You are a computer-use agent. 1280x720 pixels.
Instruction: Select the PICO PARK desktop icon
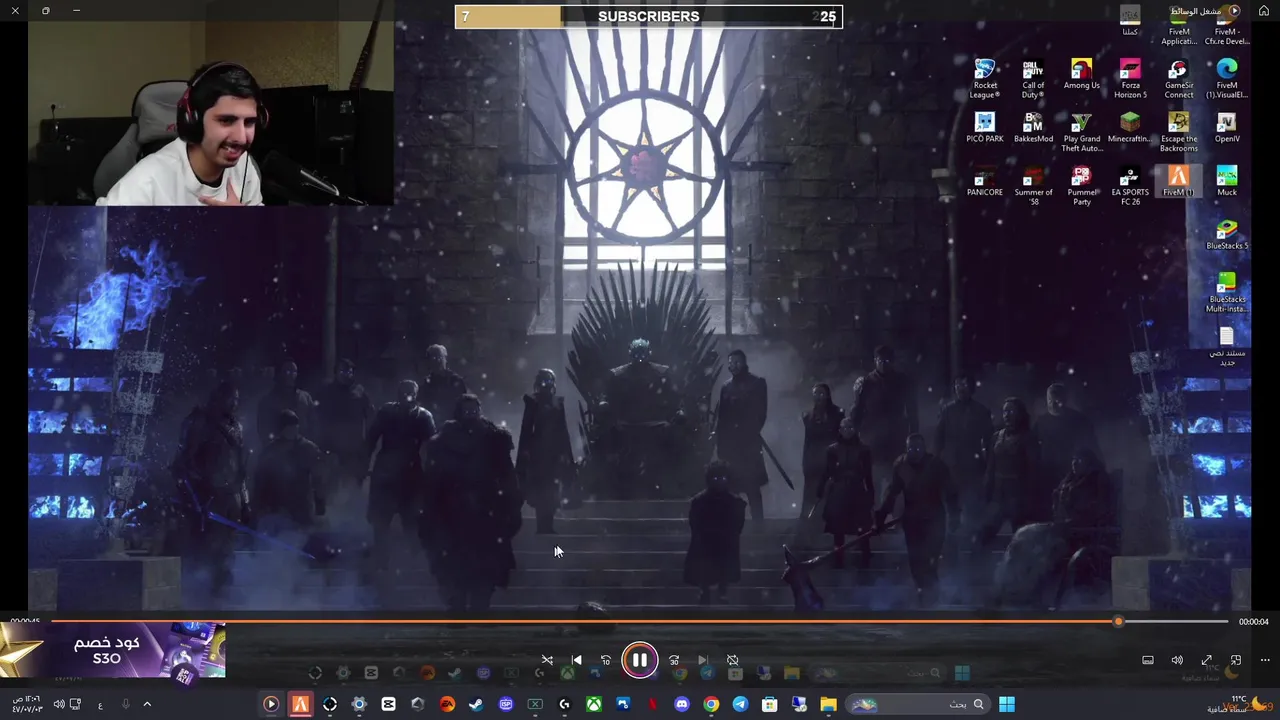(x=985, y=128)
